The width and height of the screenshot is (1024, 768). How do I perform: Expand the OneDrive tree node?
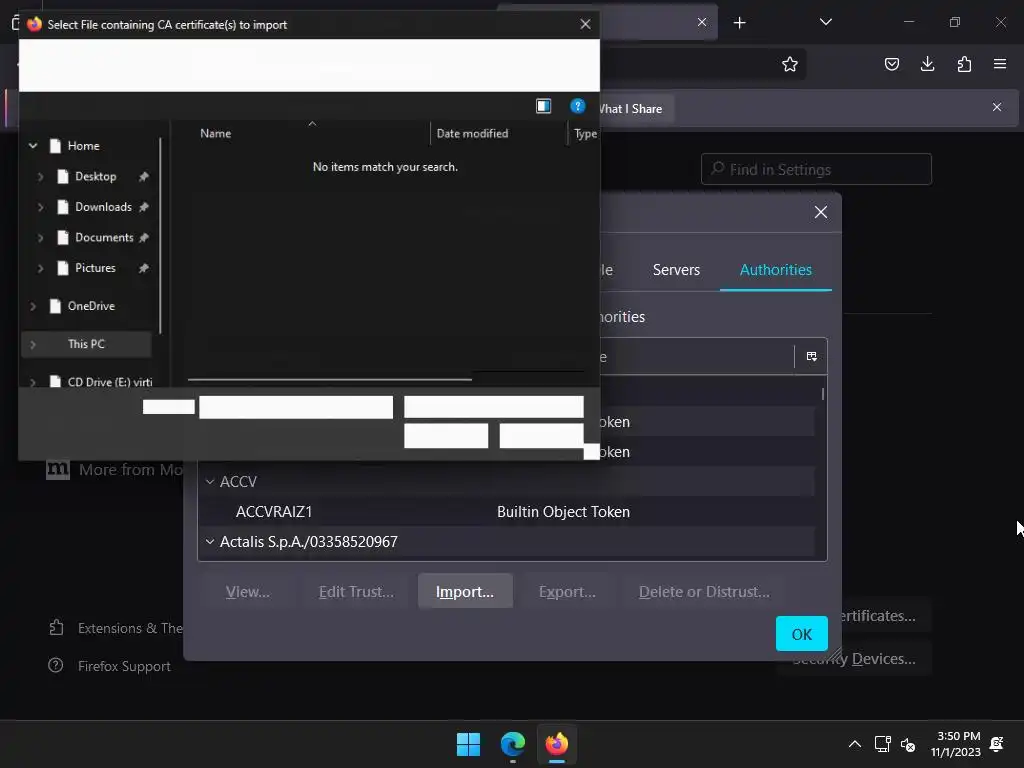click(33, 306)
